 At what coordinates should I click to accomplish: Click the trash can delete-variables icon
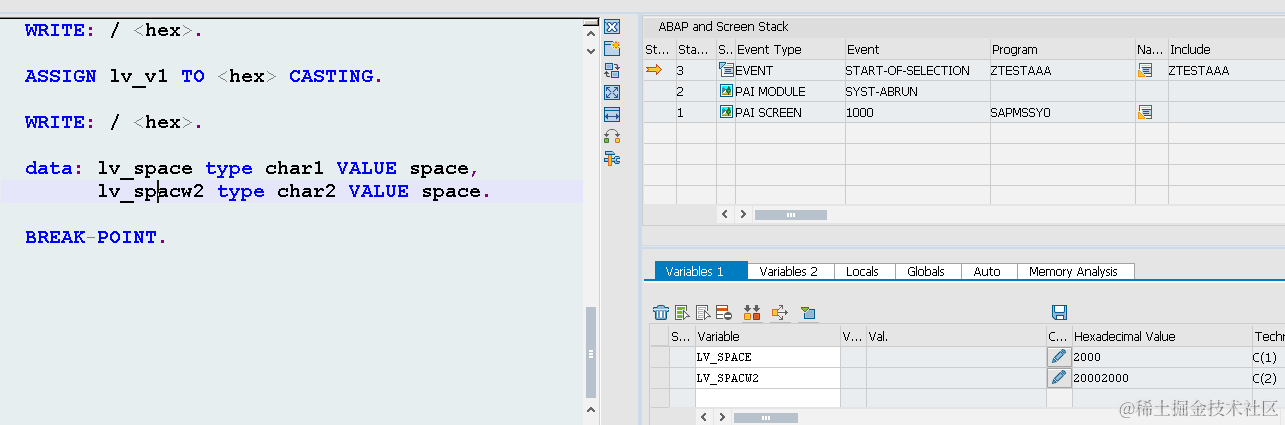(x=661, y=312)
